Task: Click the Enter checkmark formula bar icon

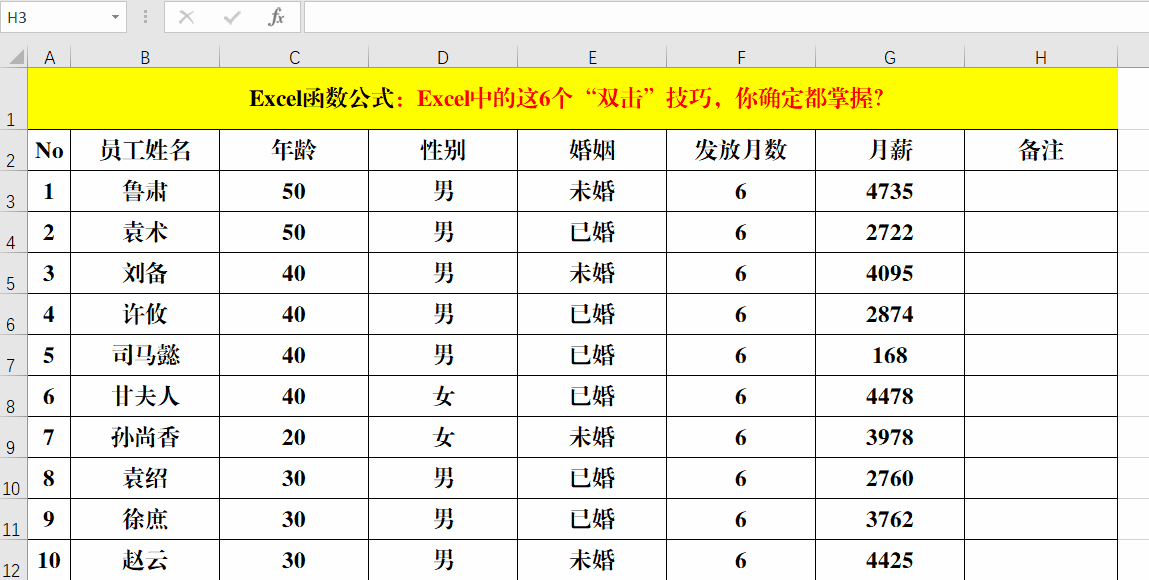Action: click(x=232, y=17)
